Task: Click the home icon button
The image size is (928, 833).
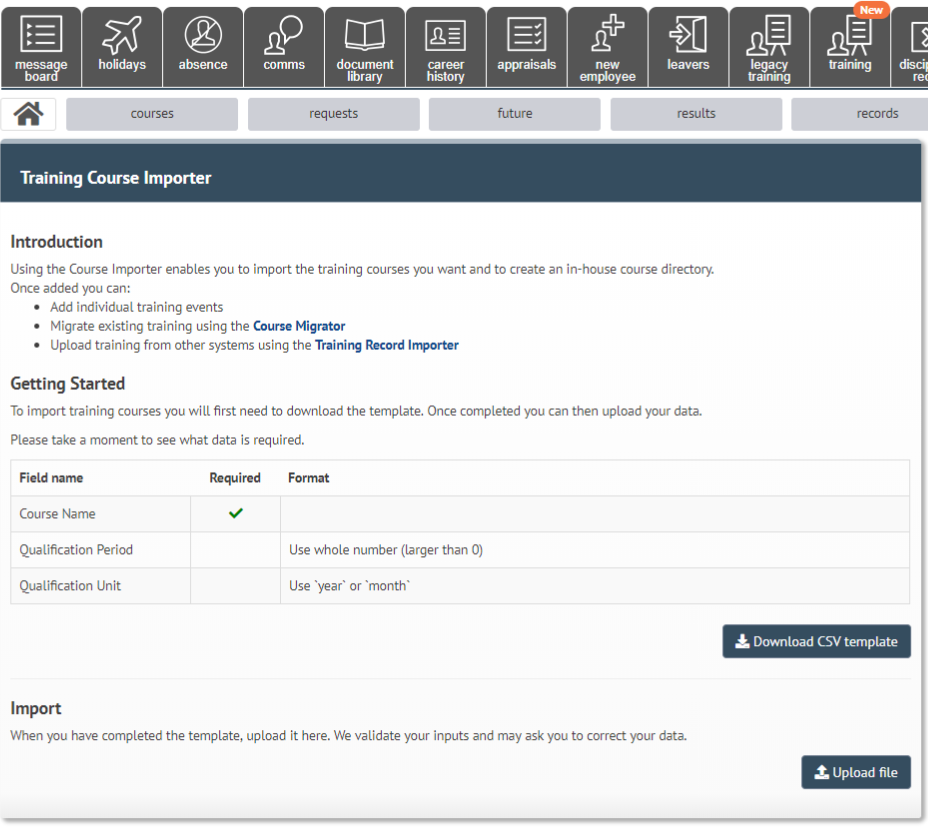Action: (28, 114)
